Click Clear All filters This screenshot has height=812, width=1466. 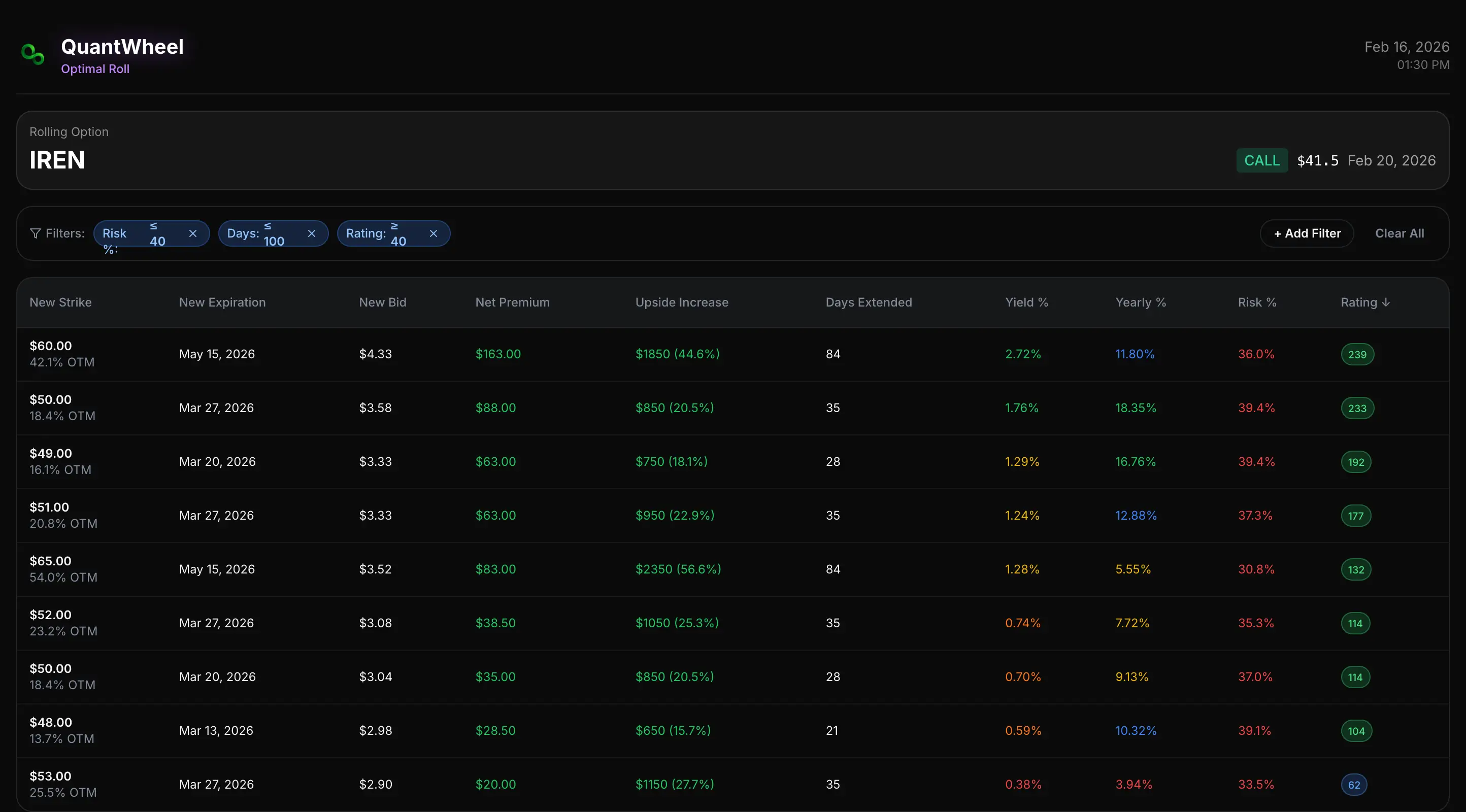[x=1400, y=233]
